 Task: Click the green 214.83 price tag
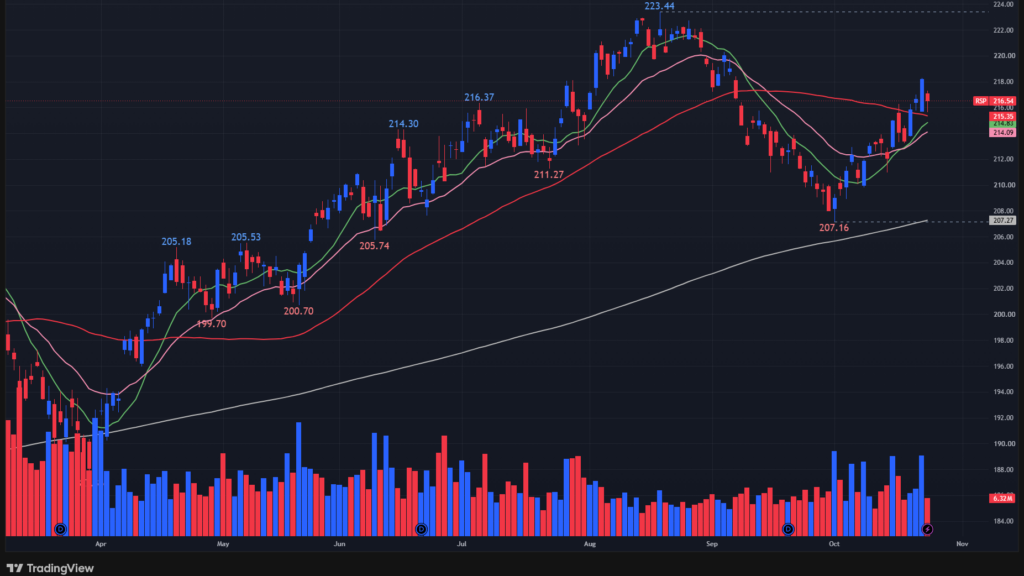point(1003,124)
